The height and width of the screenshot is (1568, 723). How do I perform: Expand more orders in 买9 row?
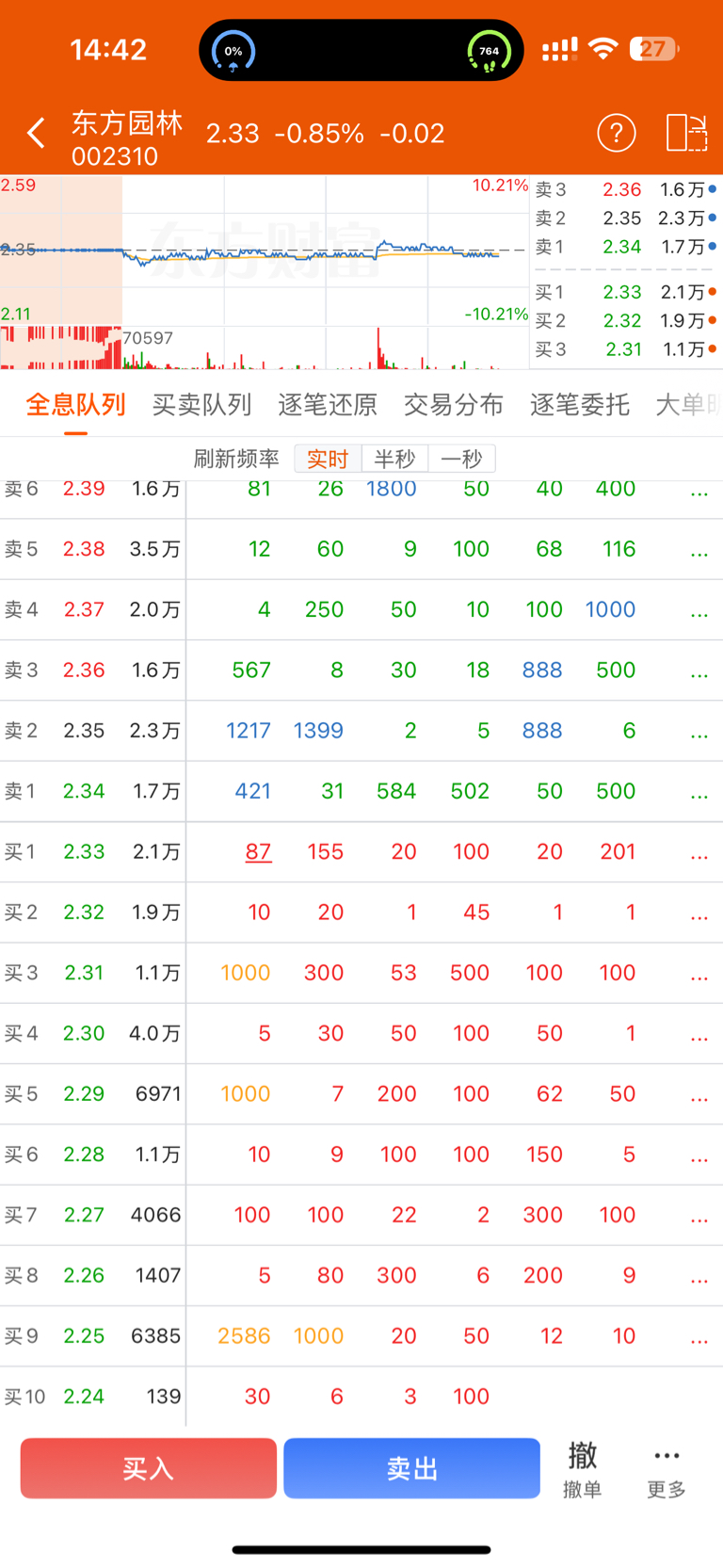pos(699,1339)
